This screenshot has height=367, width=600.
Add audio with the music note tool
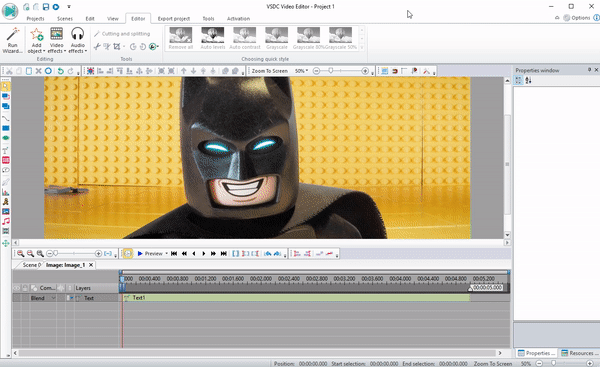click(x=5, y=221)
